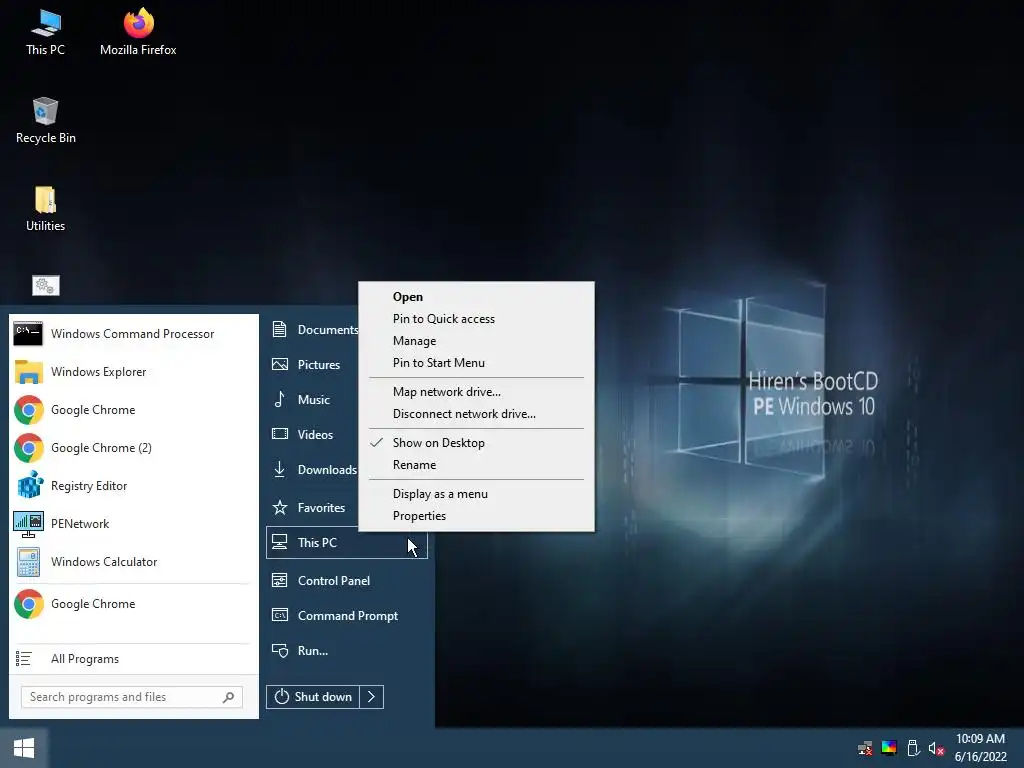Open Google Chrome (2) entry
The height and width of the screenshot is (768, 1024).
(131, 448)
